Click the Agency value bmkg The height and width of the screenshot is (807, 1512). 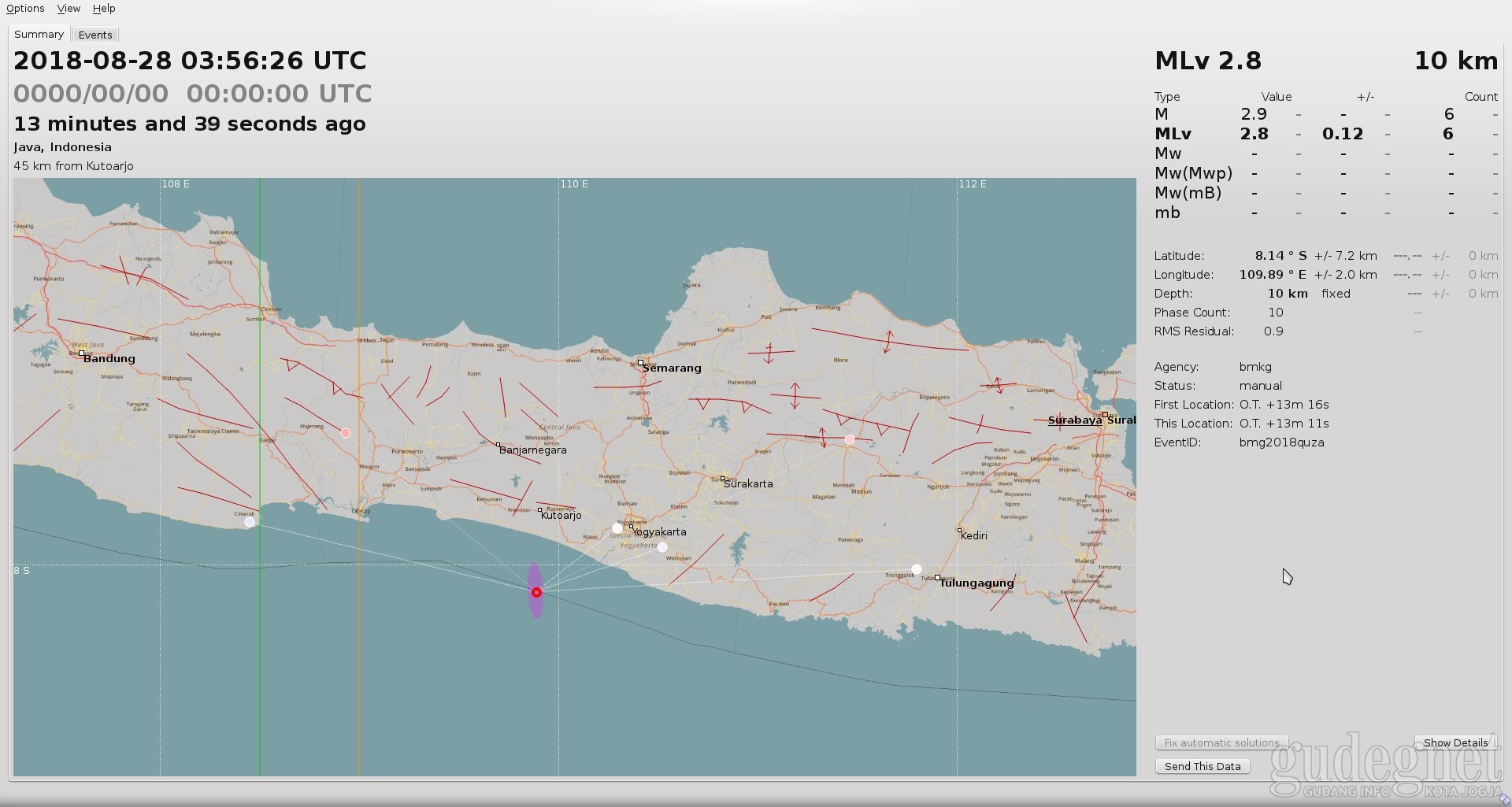pos(1255,367)
